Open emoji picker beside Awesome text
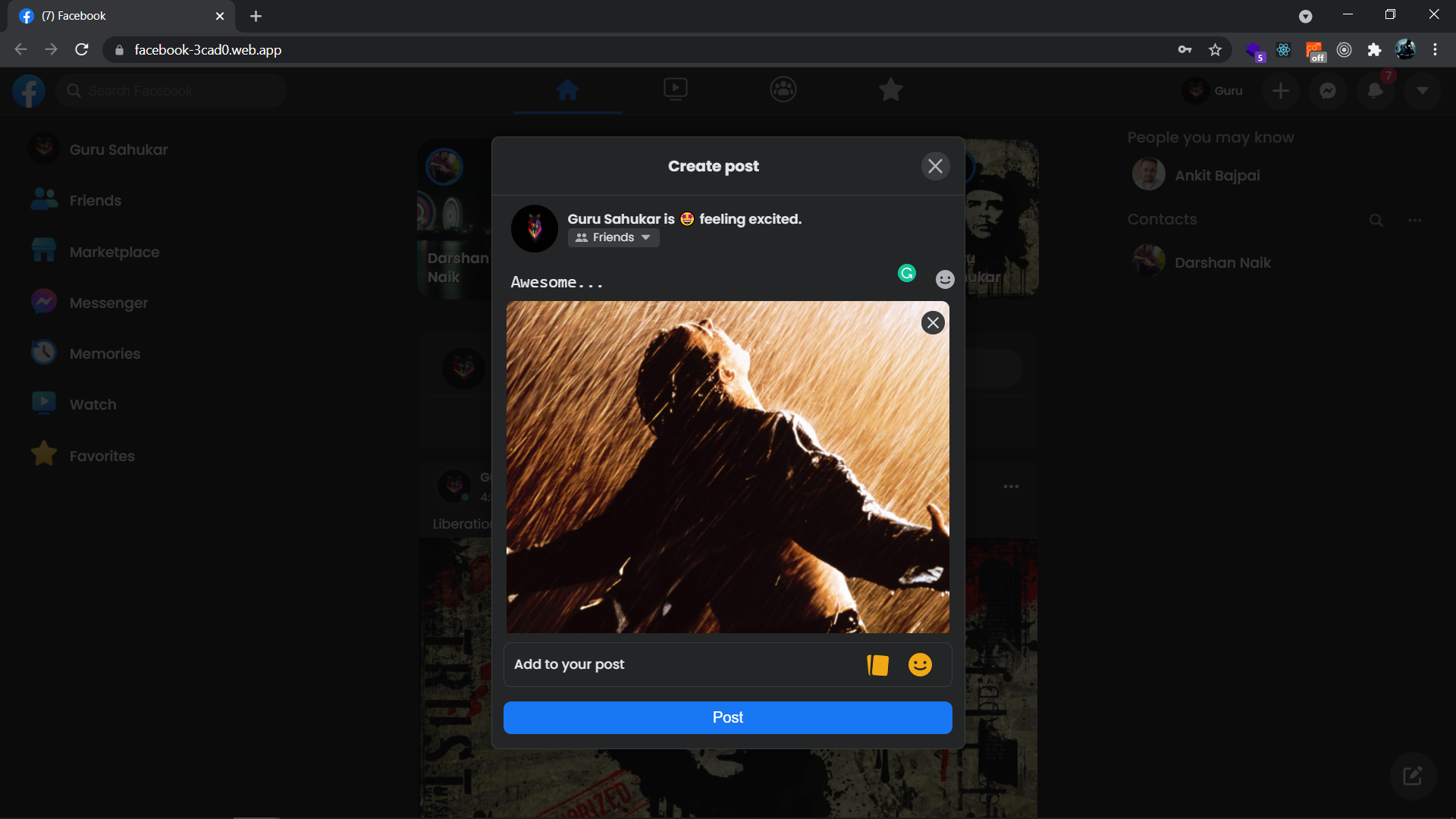Viewport: 1456px width, 819px height. (945, 280)
